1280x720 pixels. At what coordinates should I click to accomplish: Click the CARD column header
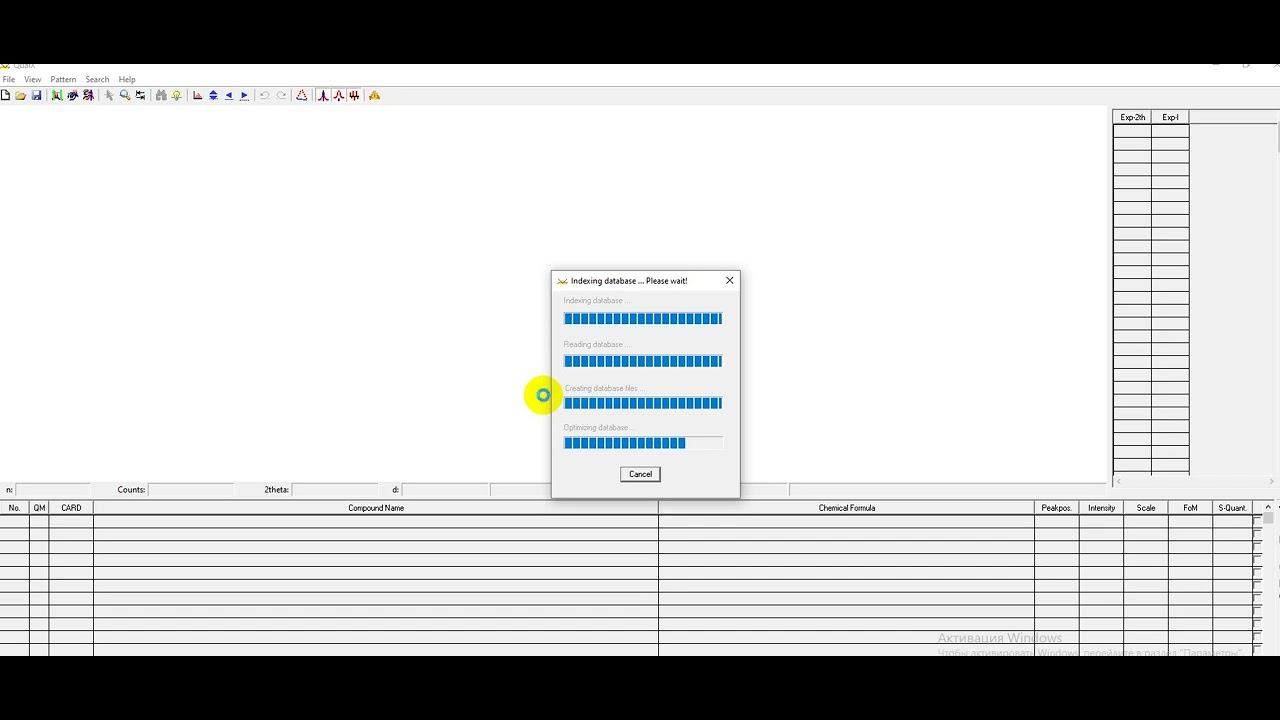tap(71, 508)
